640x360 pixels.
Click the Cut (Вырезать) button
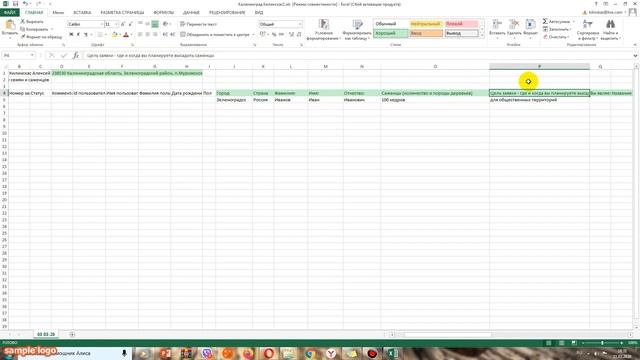[x=32, y=21]
